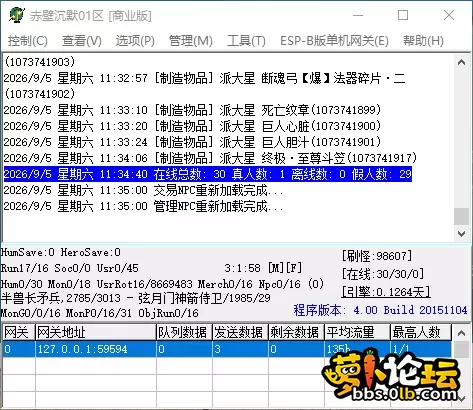
Task: Click the underlined [引擎:0.1264天] label
Action: click(x=386, y=292)
